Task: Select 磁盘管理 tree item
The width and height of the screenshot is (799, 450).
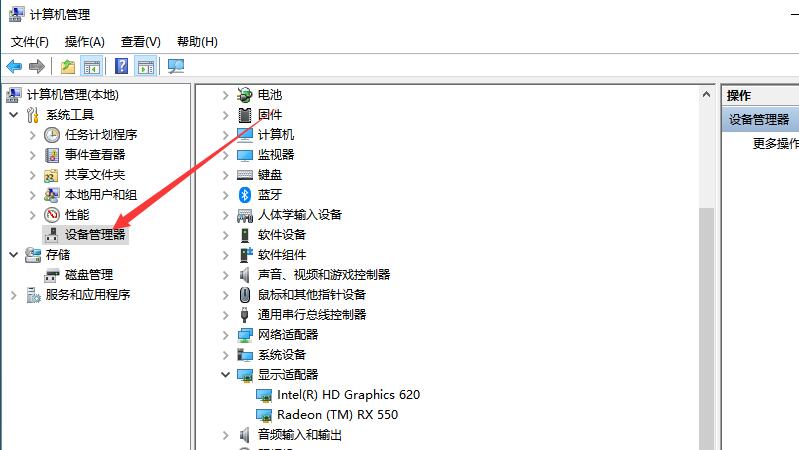Action: pos(89,275)
